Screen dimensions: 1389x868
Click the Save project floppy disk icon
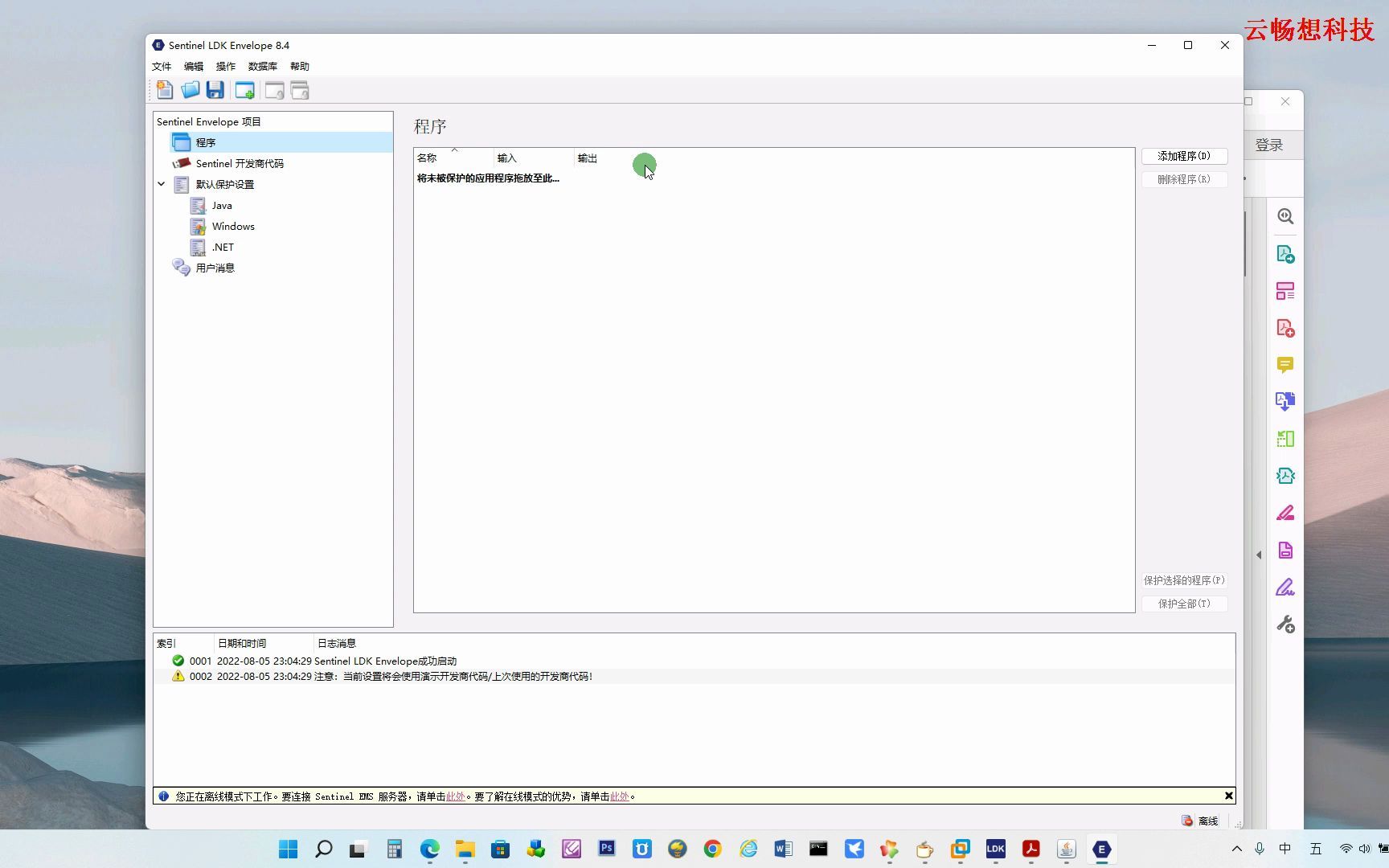215,90
